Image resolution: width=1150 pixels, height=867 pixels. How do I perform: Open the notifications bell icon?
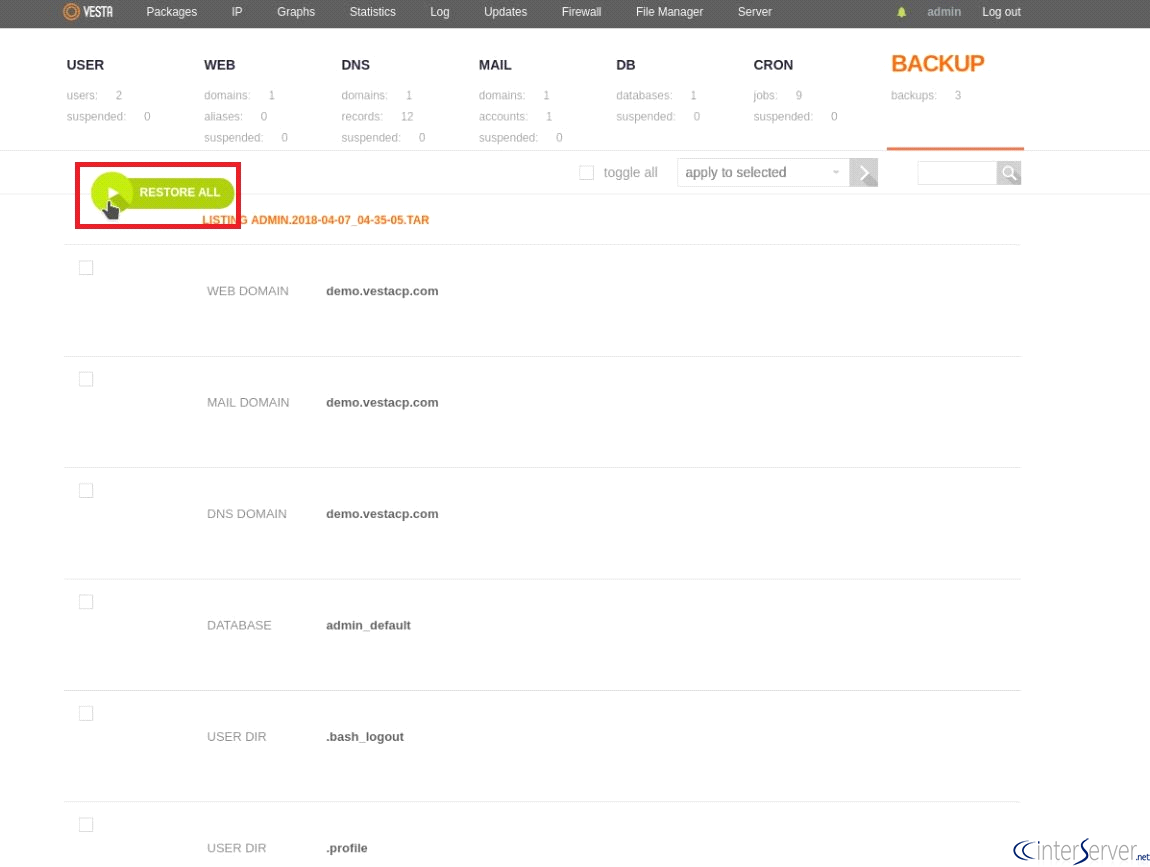(x=901, y=12)
